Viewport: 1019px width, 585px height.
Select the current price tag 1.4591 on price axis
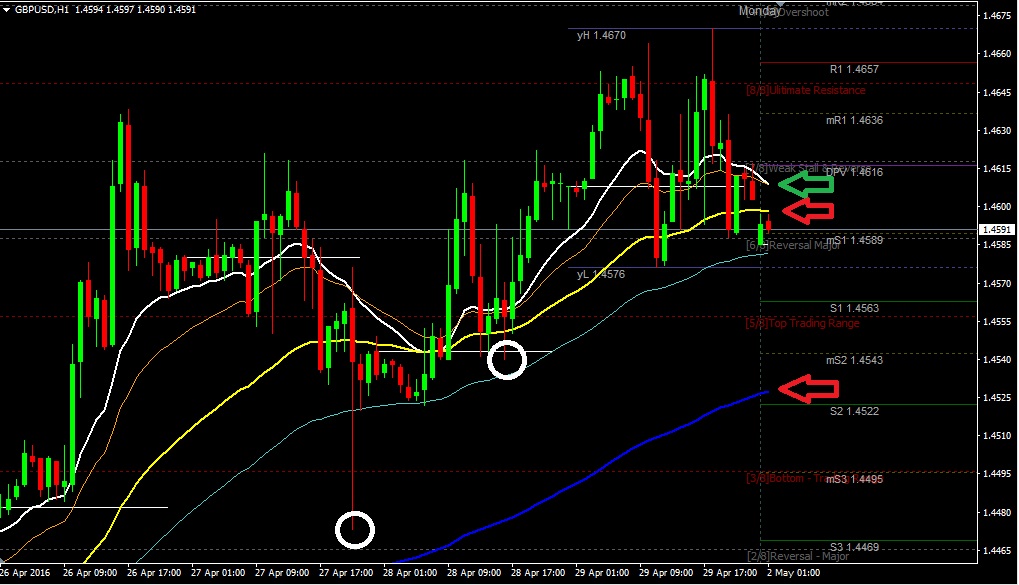(x=997, y=229)
